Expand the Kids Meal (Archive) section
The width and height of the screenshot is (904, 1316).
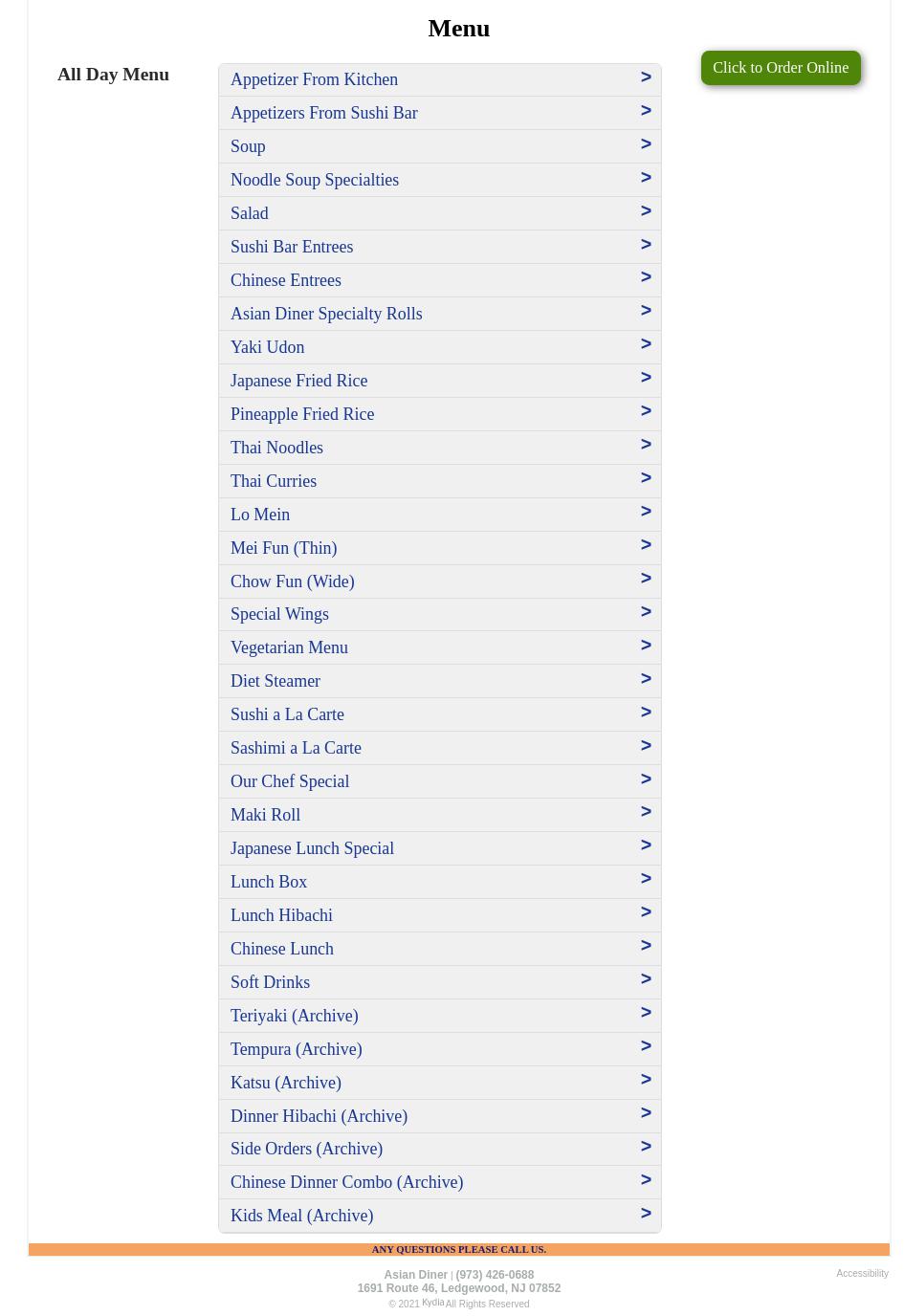tap(301, 1216)
